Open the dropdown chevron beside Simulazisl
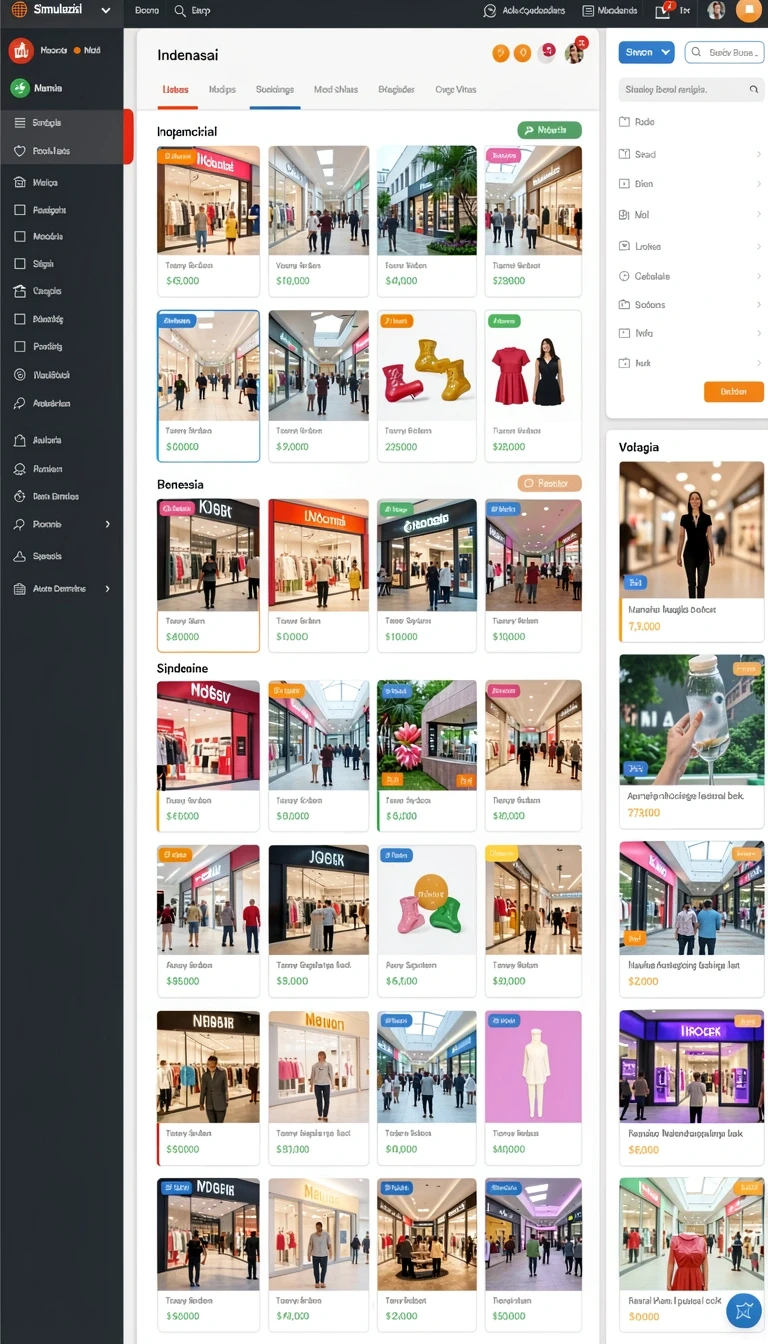Viewport: 768px width, 1344px height. click(x=105, y=10)
